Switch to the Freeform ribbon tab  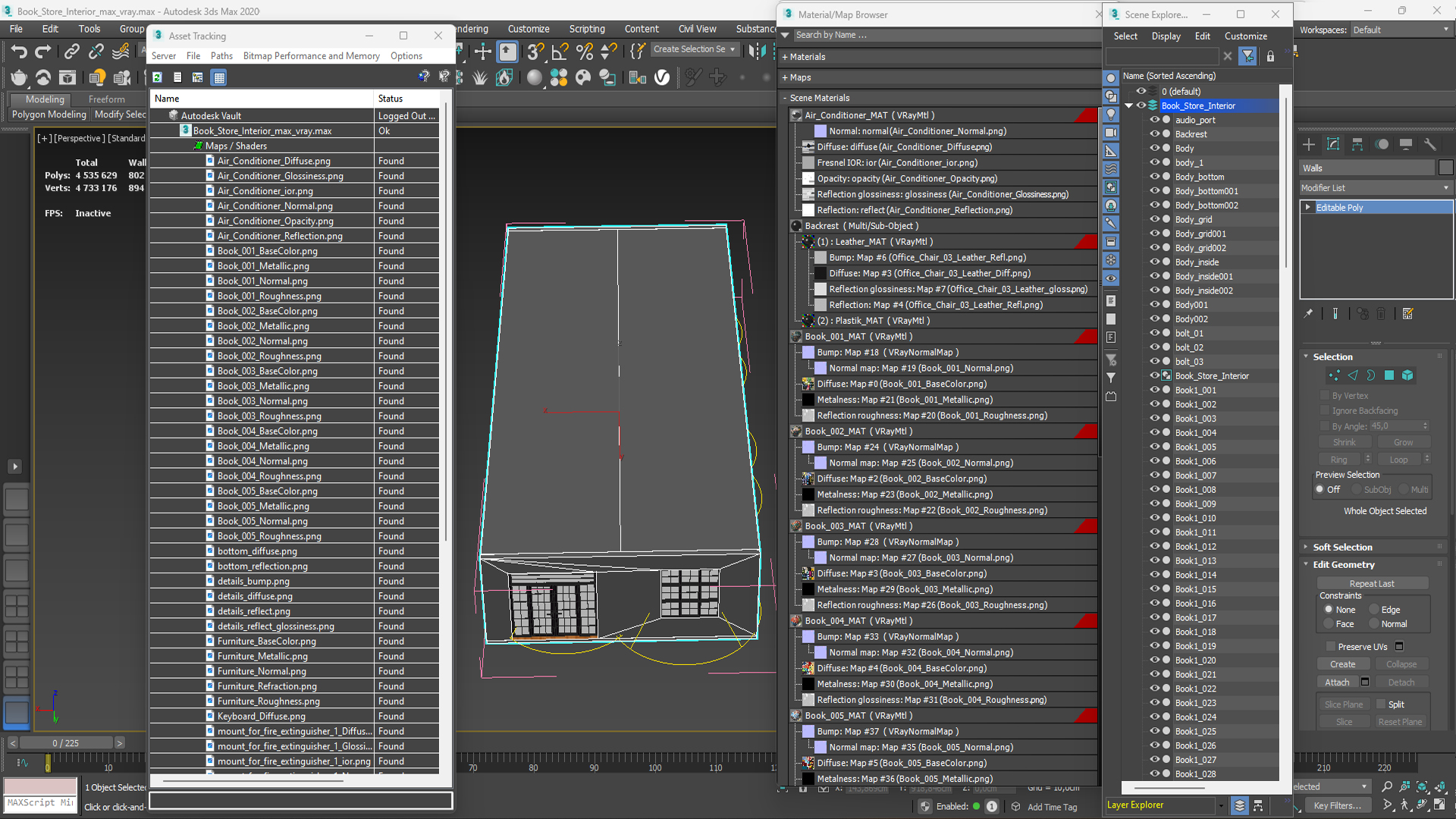[106, 99]
